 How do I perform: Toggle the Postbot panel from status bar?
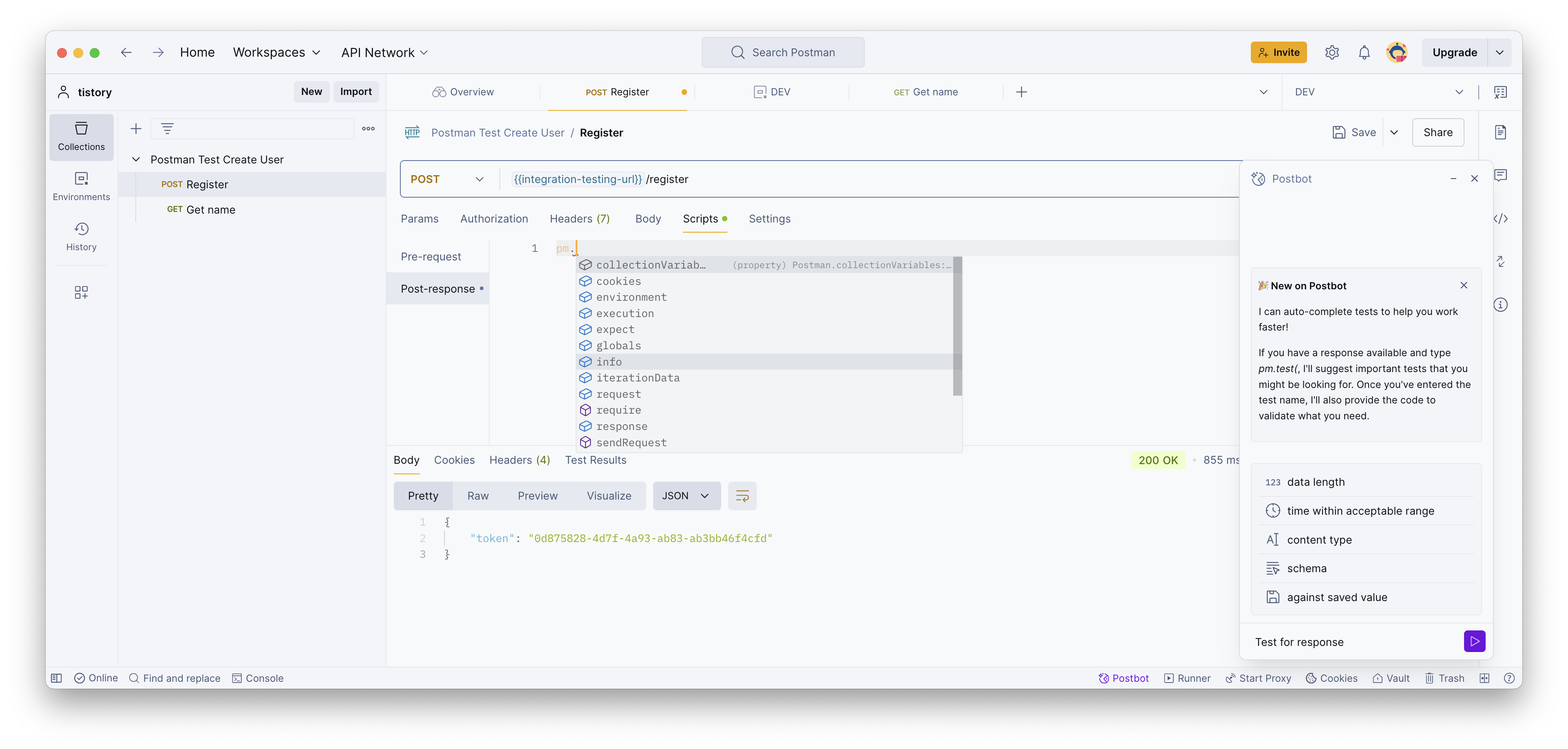point(1124,678)
